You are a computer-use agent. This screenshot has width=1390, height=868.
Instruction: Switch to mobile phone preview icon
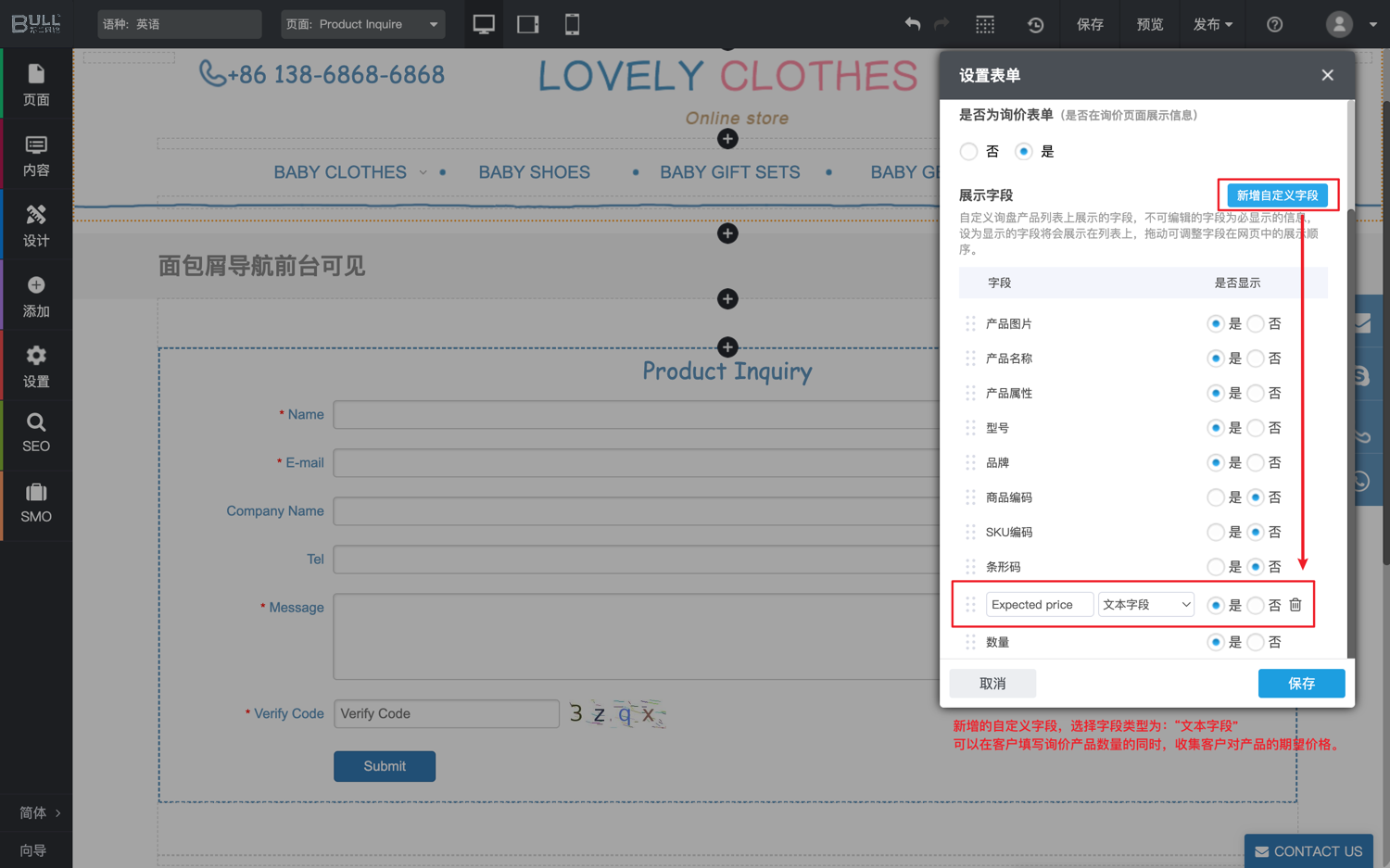click(x=572, y=24)
